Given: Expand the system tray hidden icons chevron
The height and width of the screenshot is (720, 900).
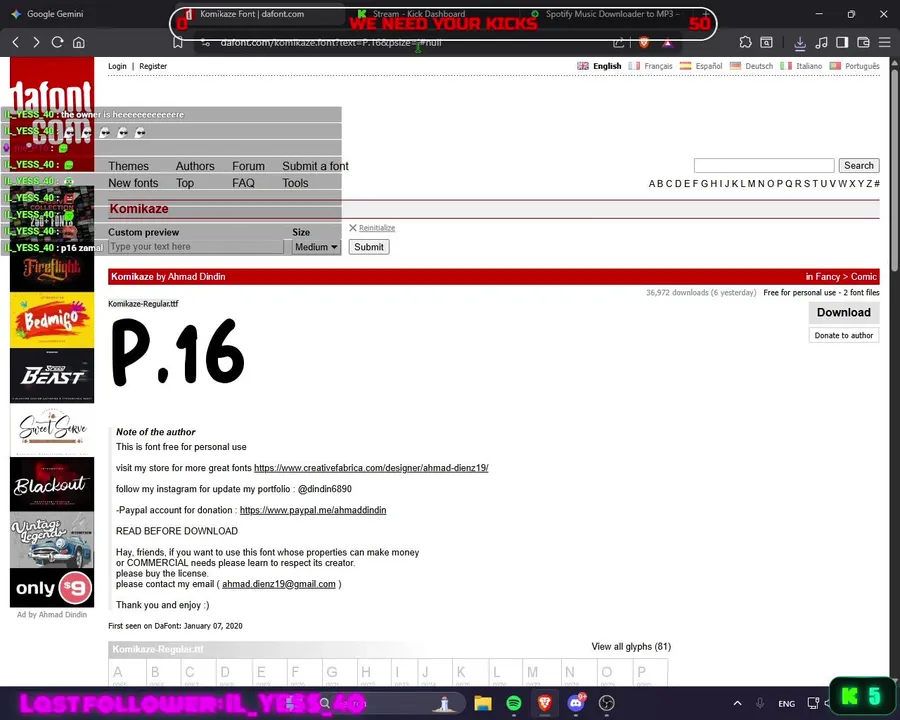Looking at the screenshot, I should [x=738, y=703].
